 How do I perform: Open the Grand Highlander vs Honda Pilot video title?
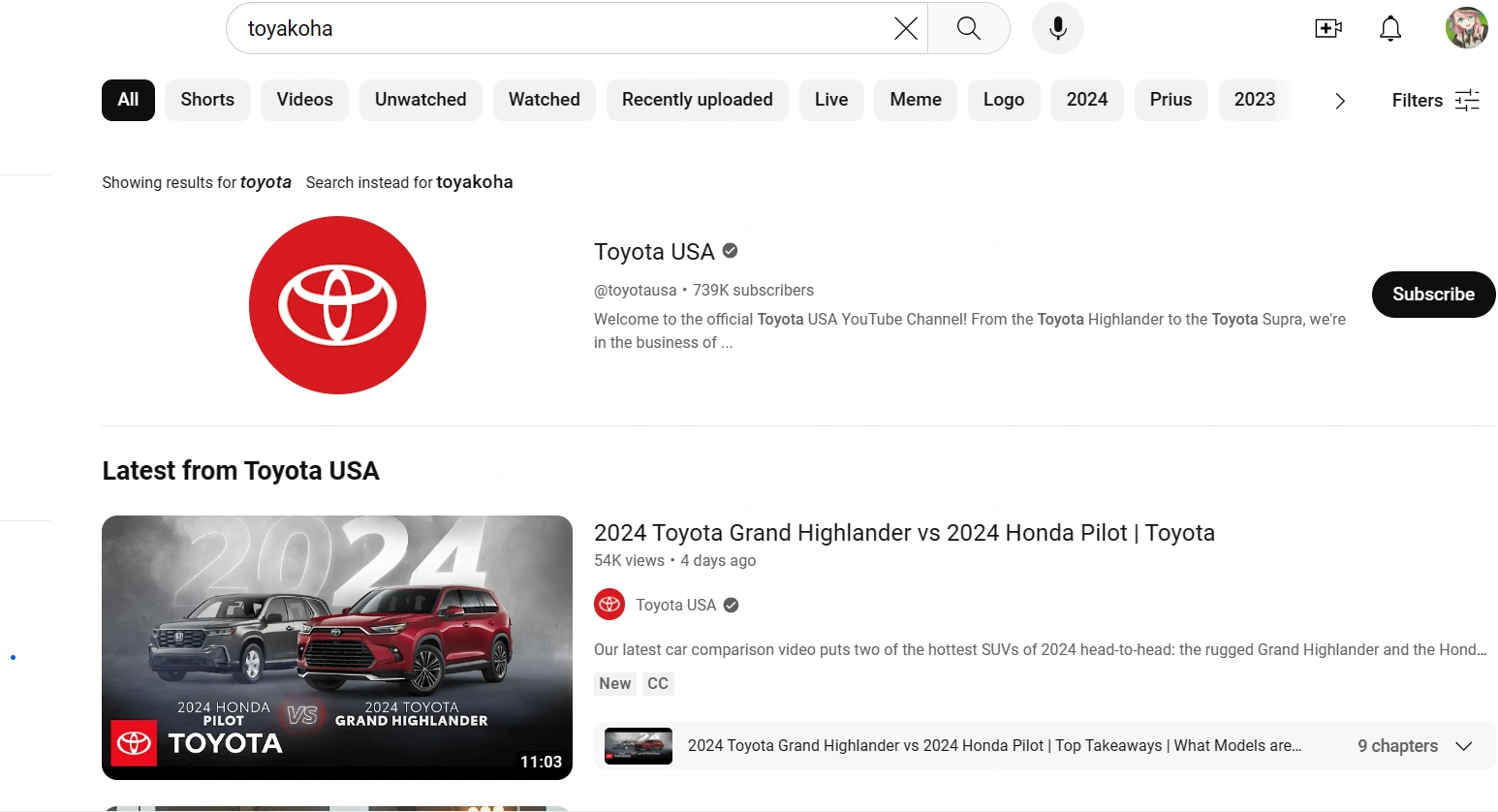coord(904,533)
